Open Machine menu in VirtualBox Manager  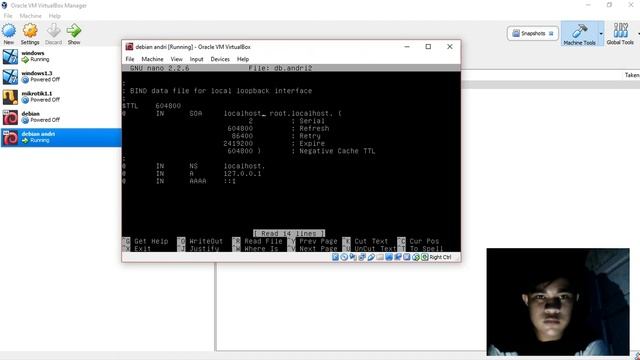[31, 16]
